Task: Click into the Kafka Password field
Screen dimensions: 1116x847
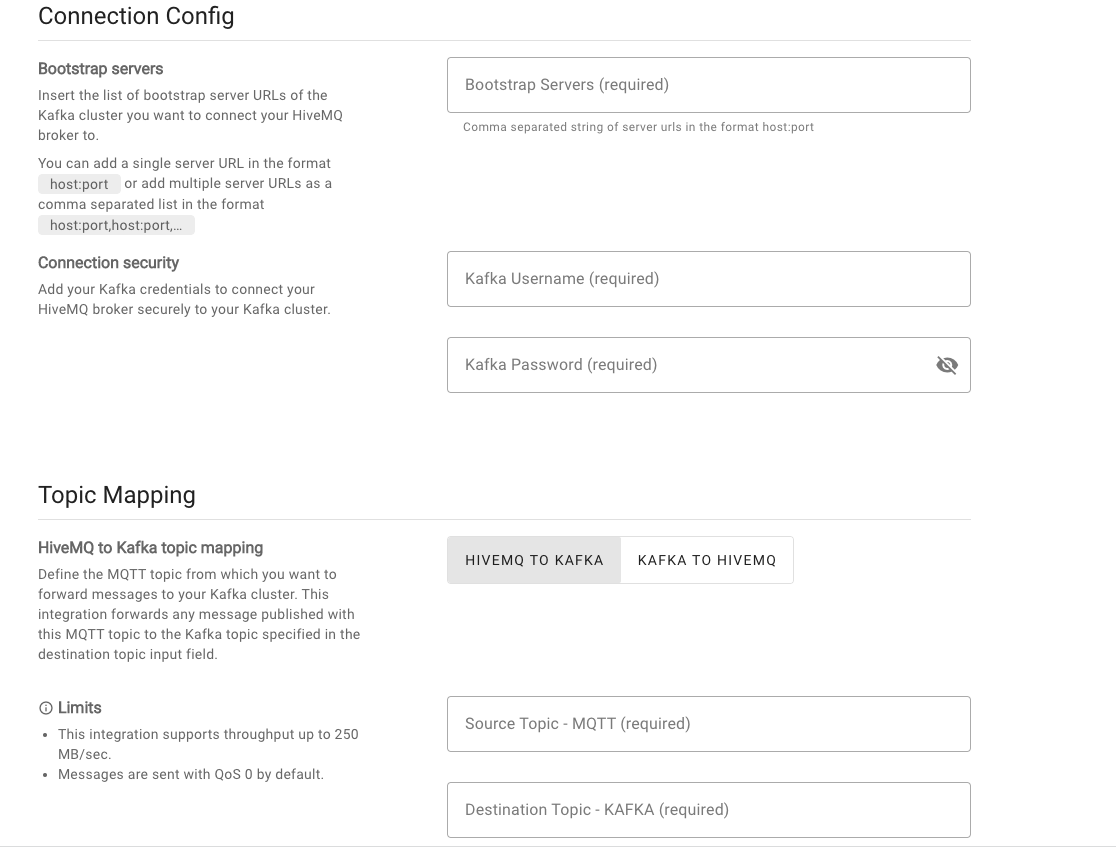Action: pyautogui.click(x=709, y=365)
